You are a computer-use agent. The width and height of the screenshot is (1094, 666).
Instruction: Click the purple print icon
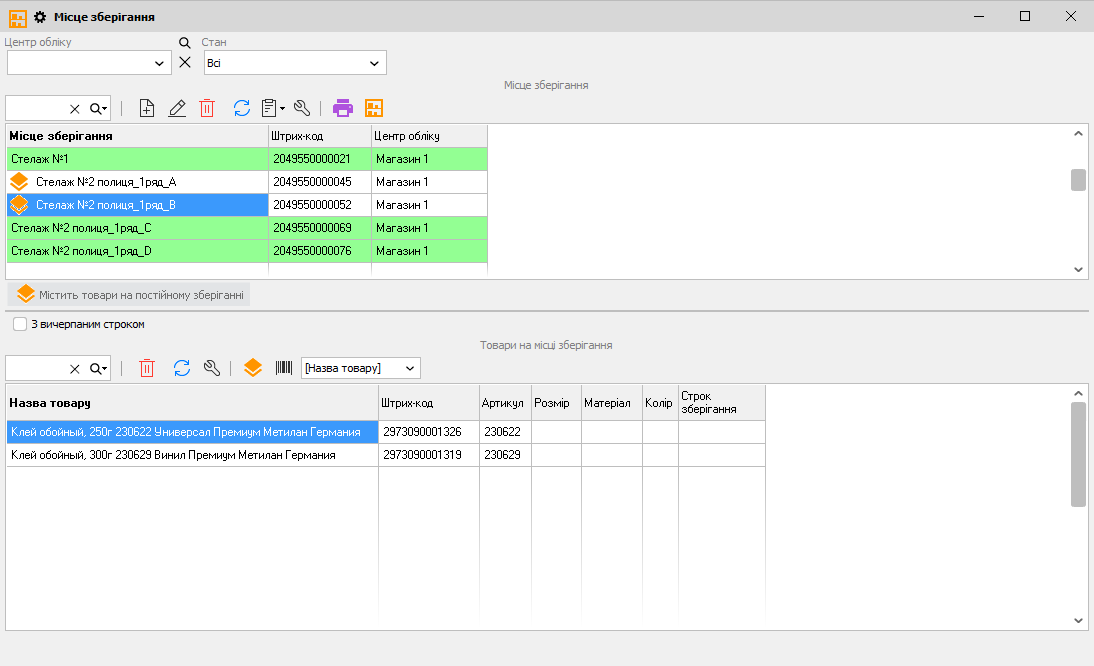click(x=343, y=109)
